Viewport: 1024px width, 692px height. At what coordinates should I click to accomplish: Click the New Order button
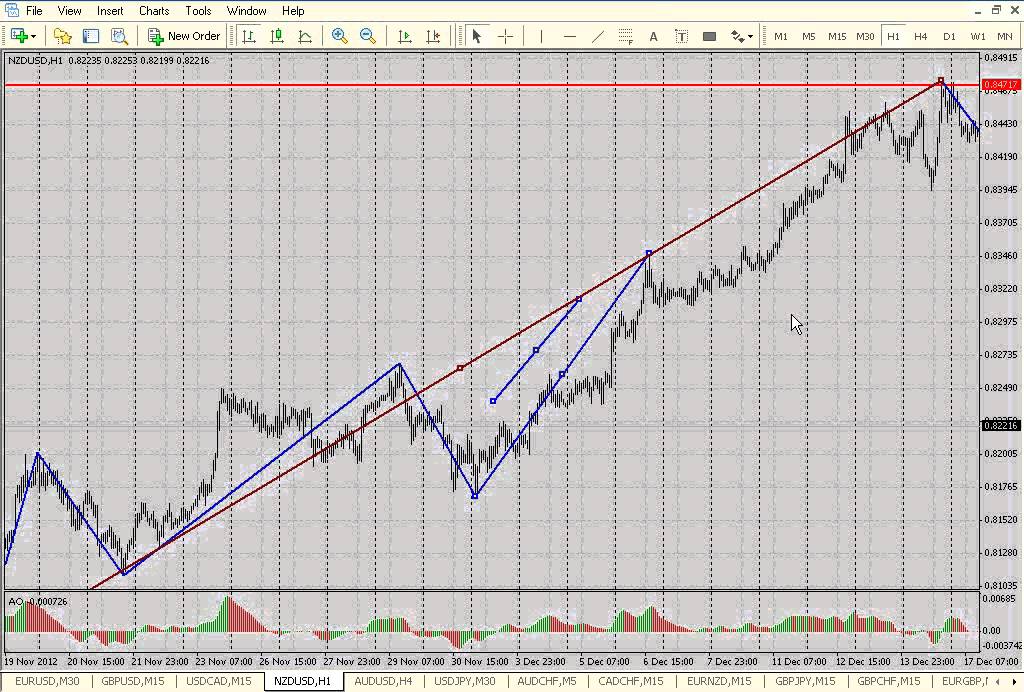click(x=184, y=36)
